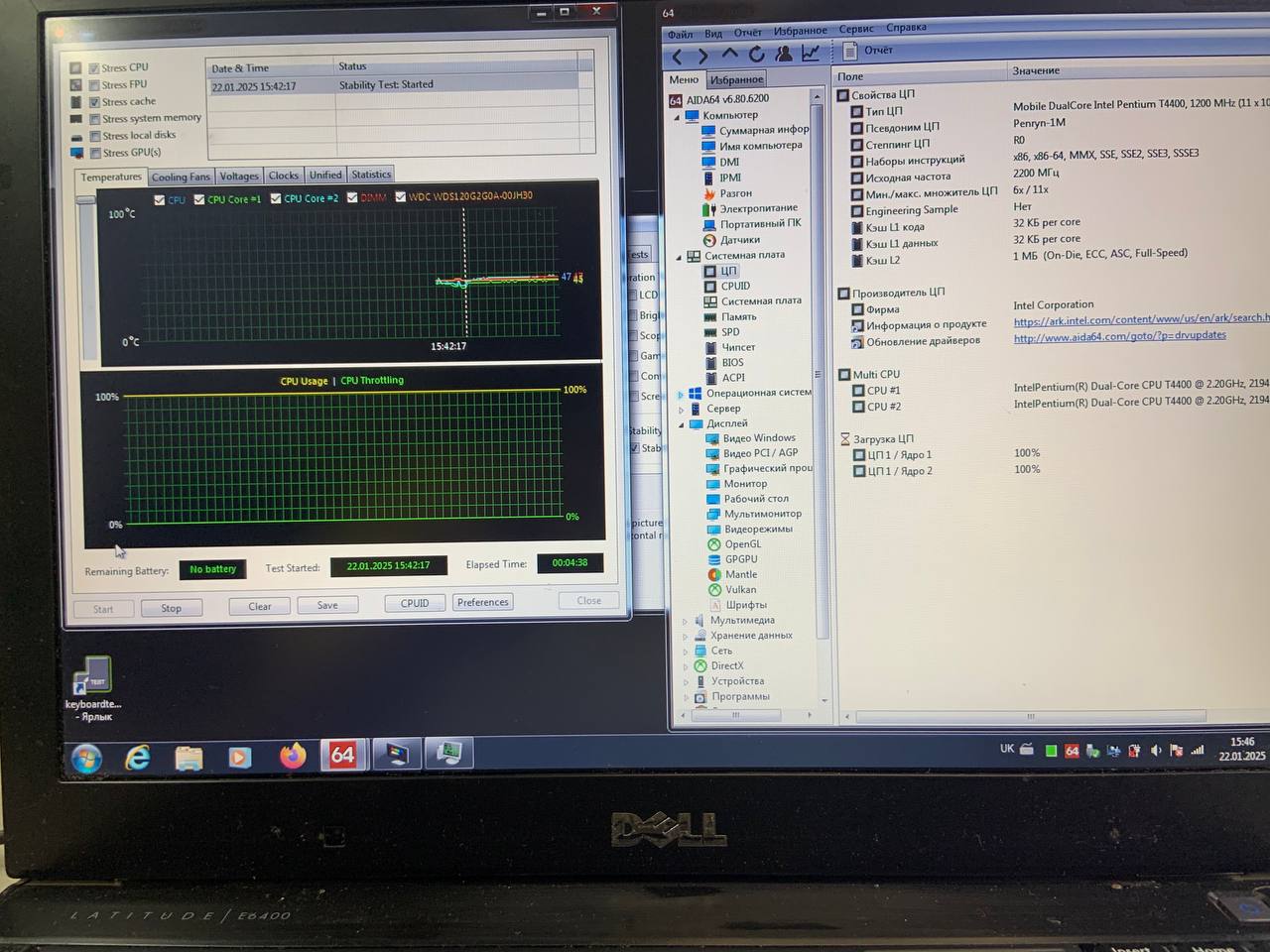The height and width of the screenshot is (952, 1270).
Task: Open the Файл menu in AIDA64
Action: coord(681,35)
